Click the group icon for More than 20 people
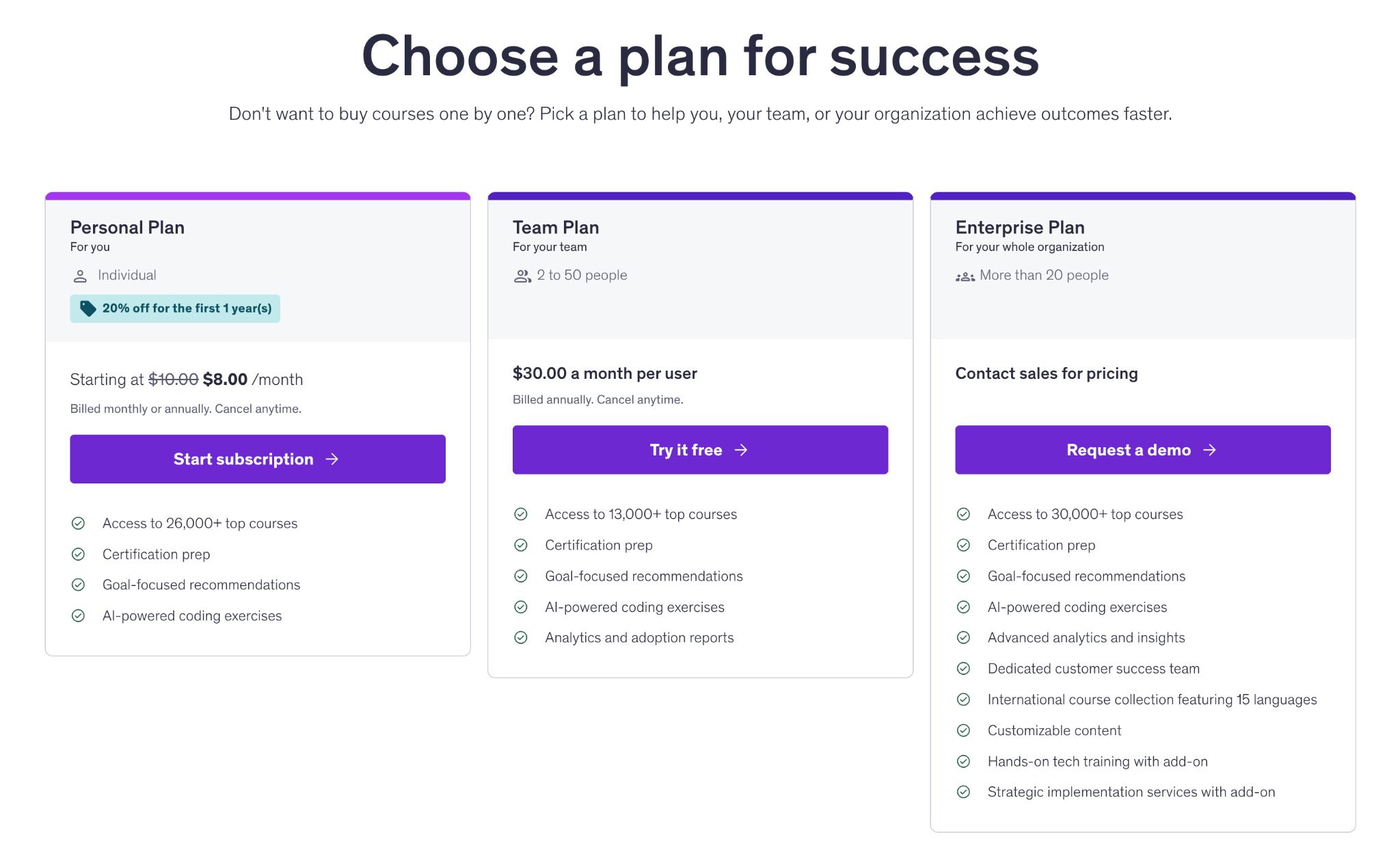The image size is (1400, 852). 965,275
